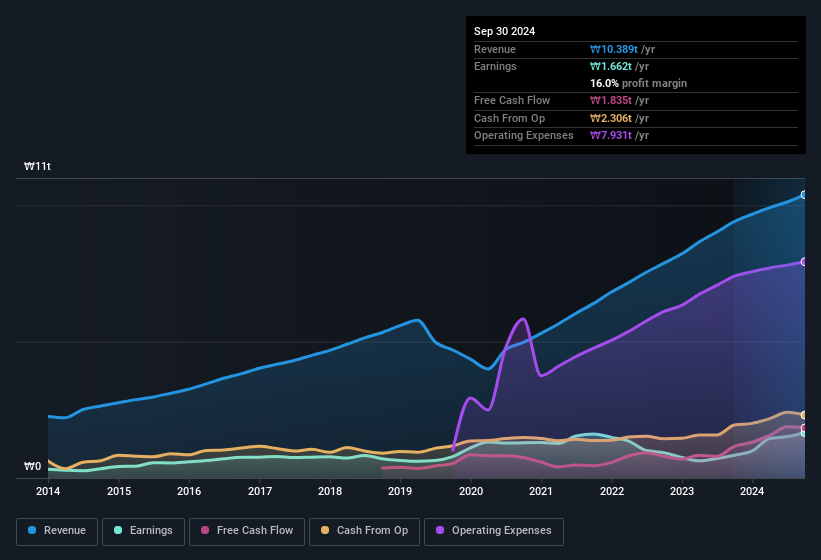Click the orange Cash From Op dot
This screenshot has height=560, width=821.
coord(326,531)
